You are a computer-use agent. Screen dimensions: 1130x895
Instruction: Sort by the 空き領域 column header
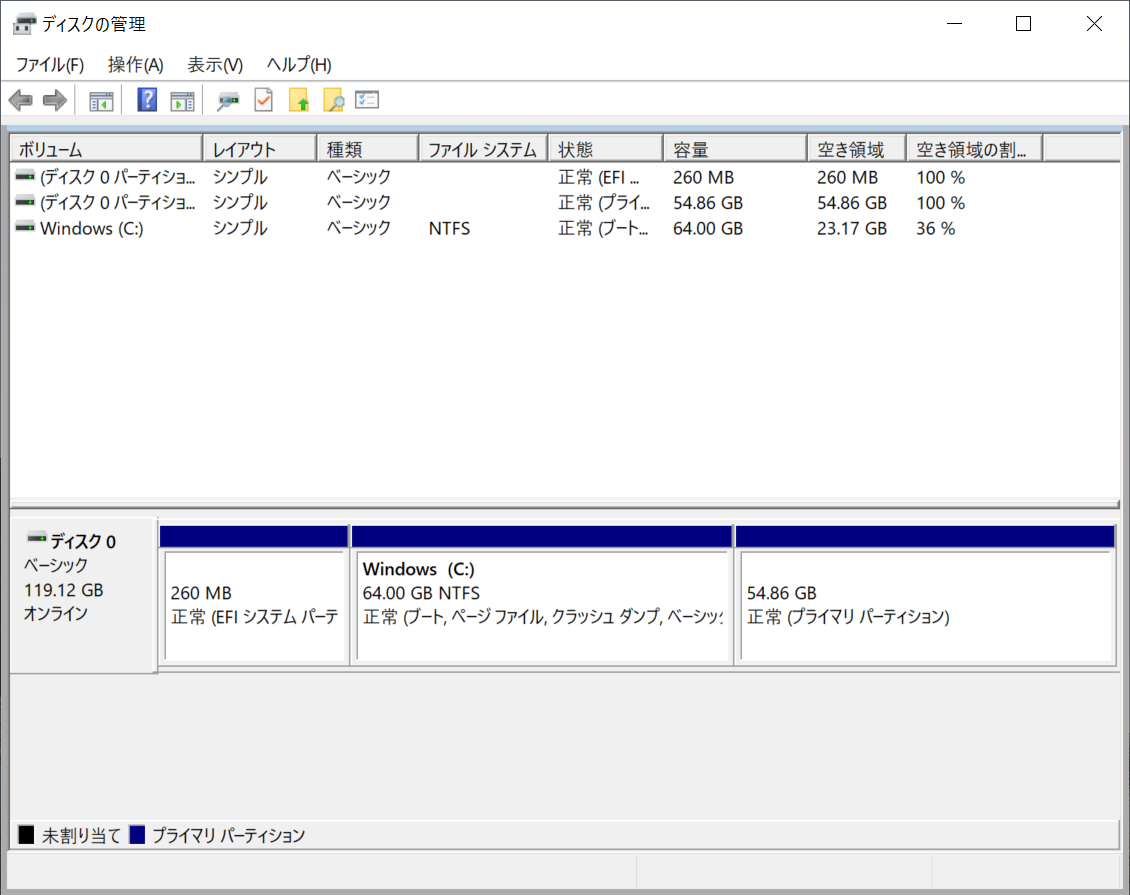point(857,149)
